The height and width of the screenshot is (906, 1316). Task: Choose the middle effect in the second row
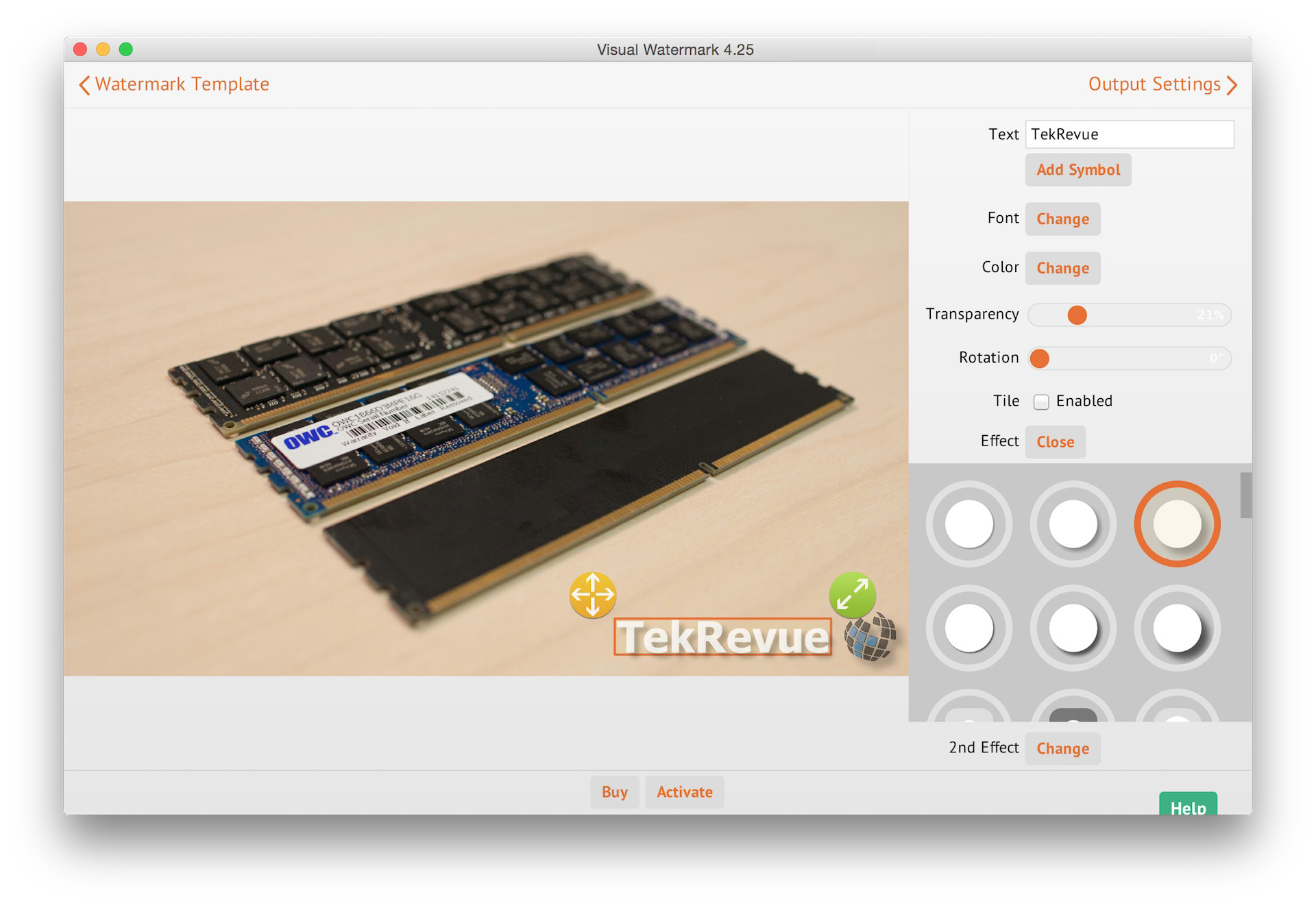[x=1073, y=628]
